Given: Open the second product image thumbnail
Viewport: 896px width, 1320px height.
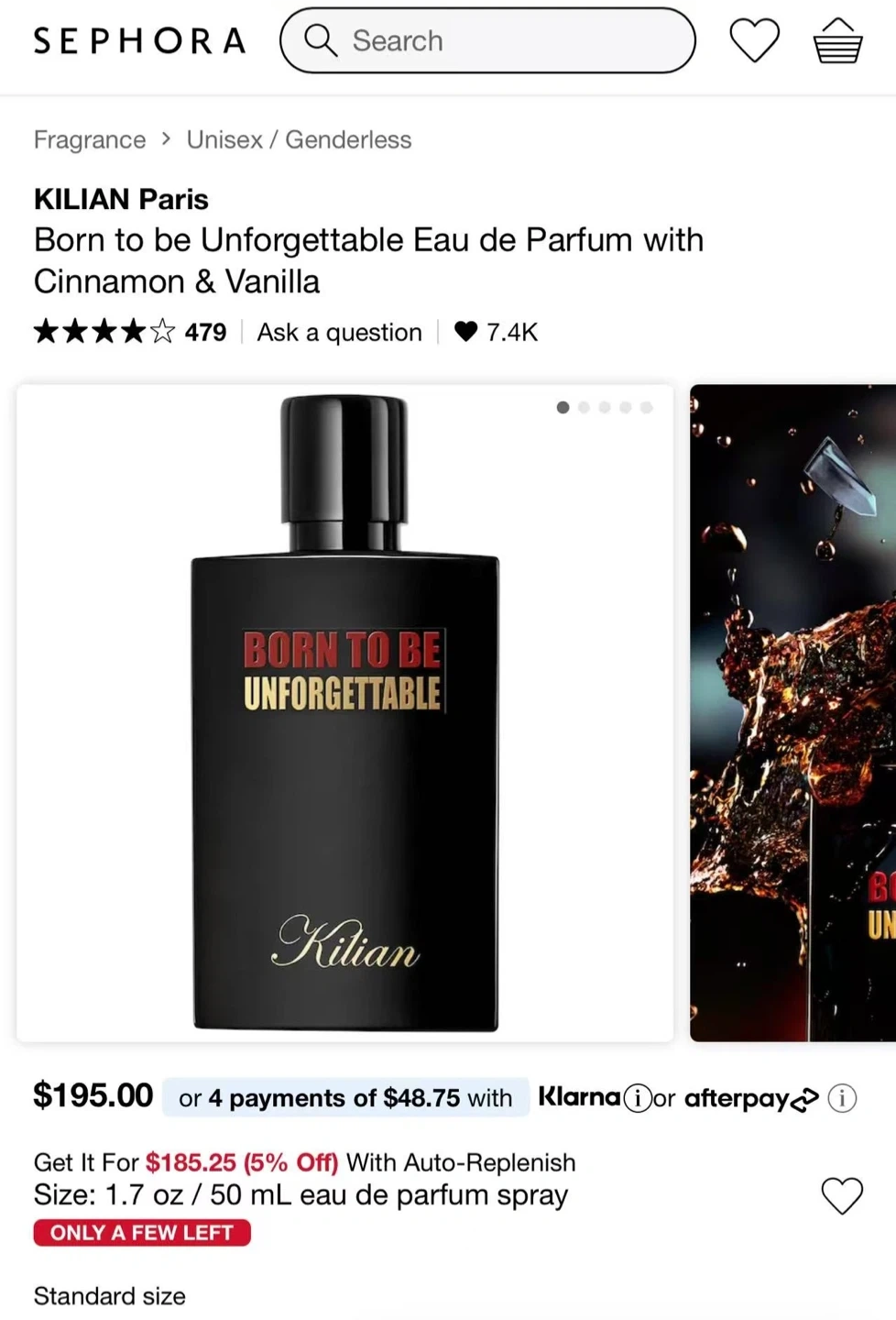Looking at the screenshot, I should click(x=792, y=712).
